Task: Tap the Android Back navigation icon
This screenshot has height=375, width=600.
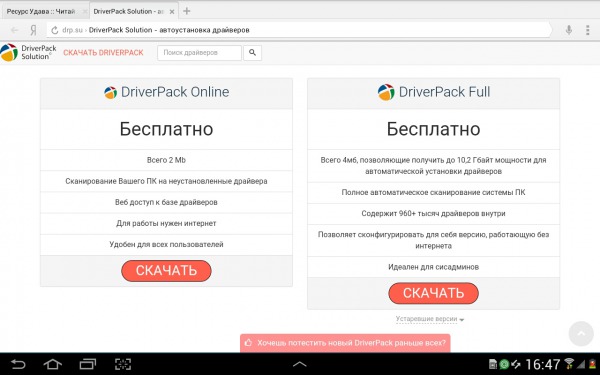Action: coord(18,364)
